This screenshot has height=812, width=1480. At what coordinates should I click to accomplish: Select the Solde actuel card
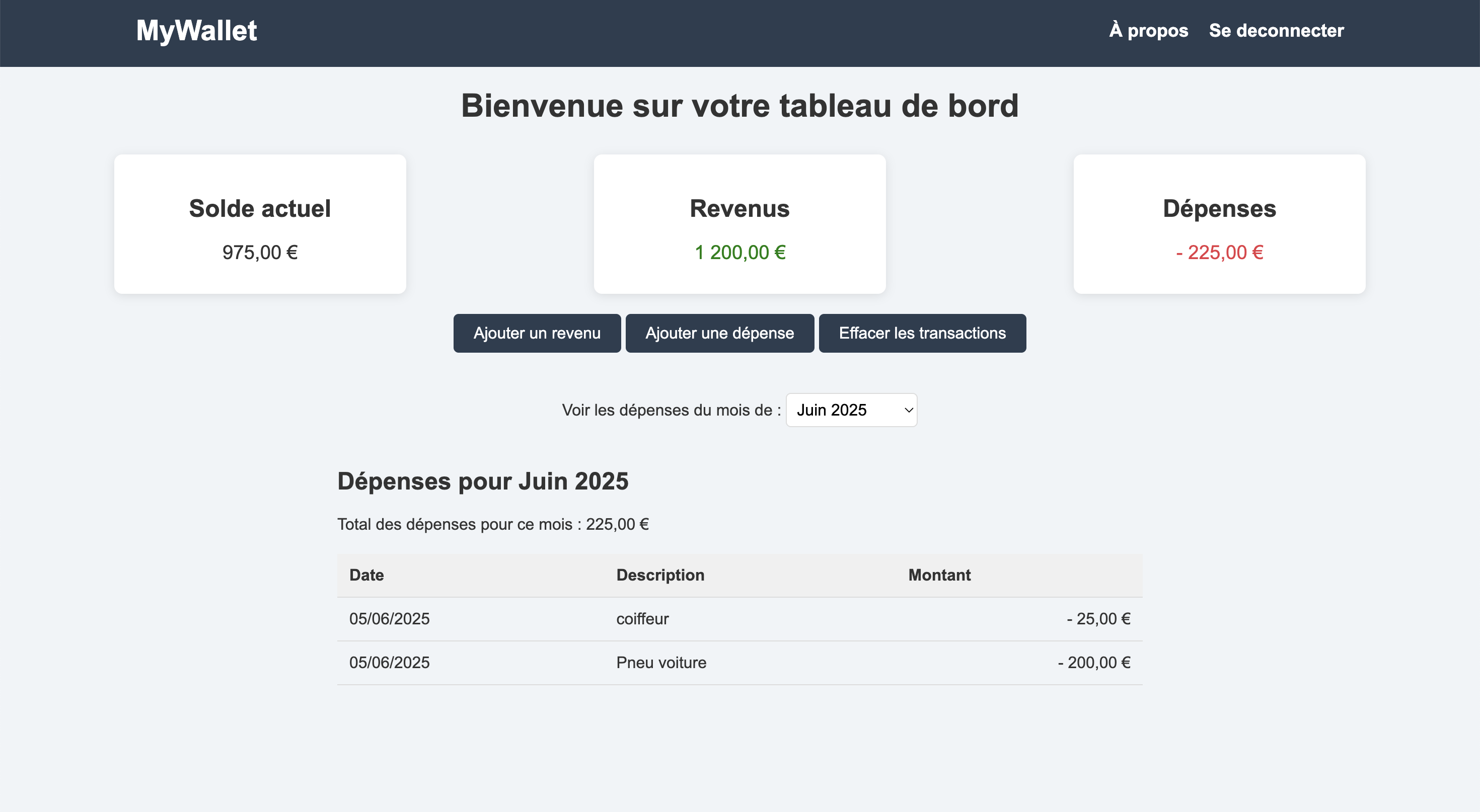pyautogui.click(x=260, y=224)
